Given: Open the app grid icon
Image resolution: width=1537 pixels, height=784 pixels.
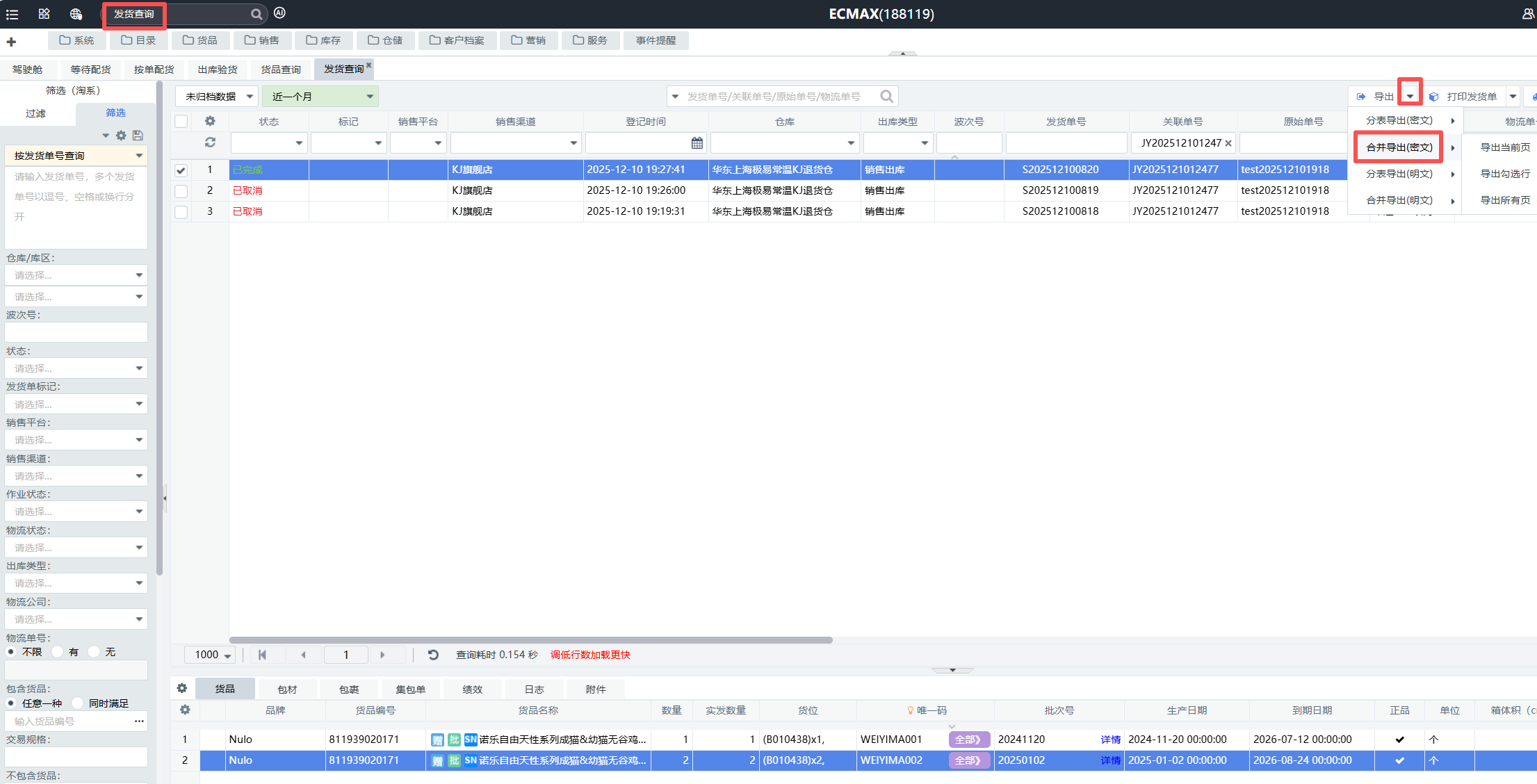Looking at the screenshot, I should pyautogui.click(x=44, y=14).
